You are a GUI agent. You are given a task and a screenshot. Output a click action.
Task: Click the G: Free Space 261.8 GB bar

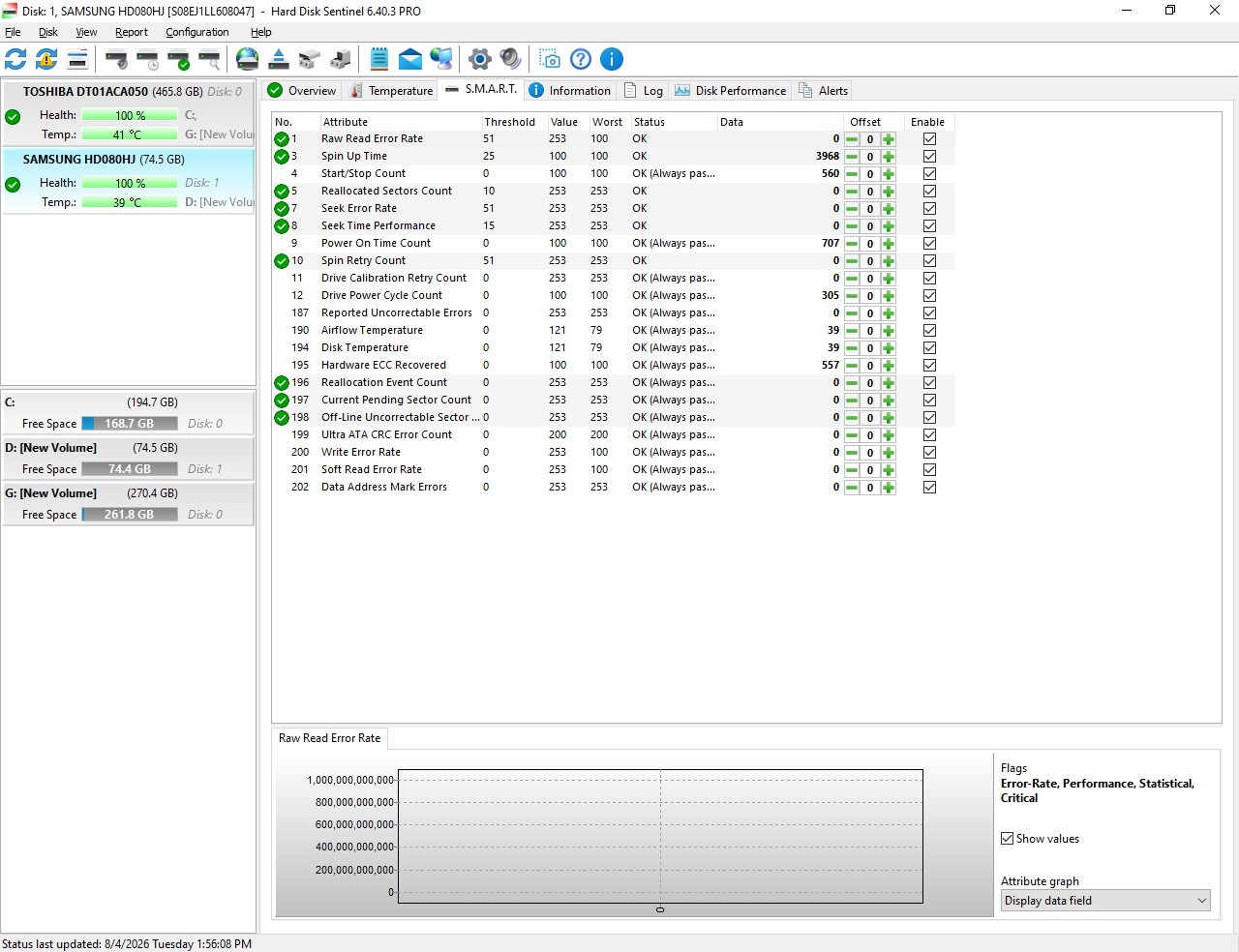coord(130,515)
